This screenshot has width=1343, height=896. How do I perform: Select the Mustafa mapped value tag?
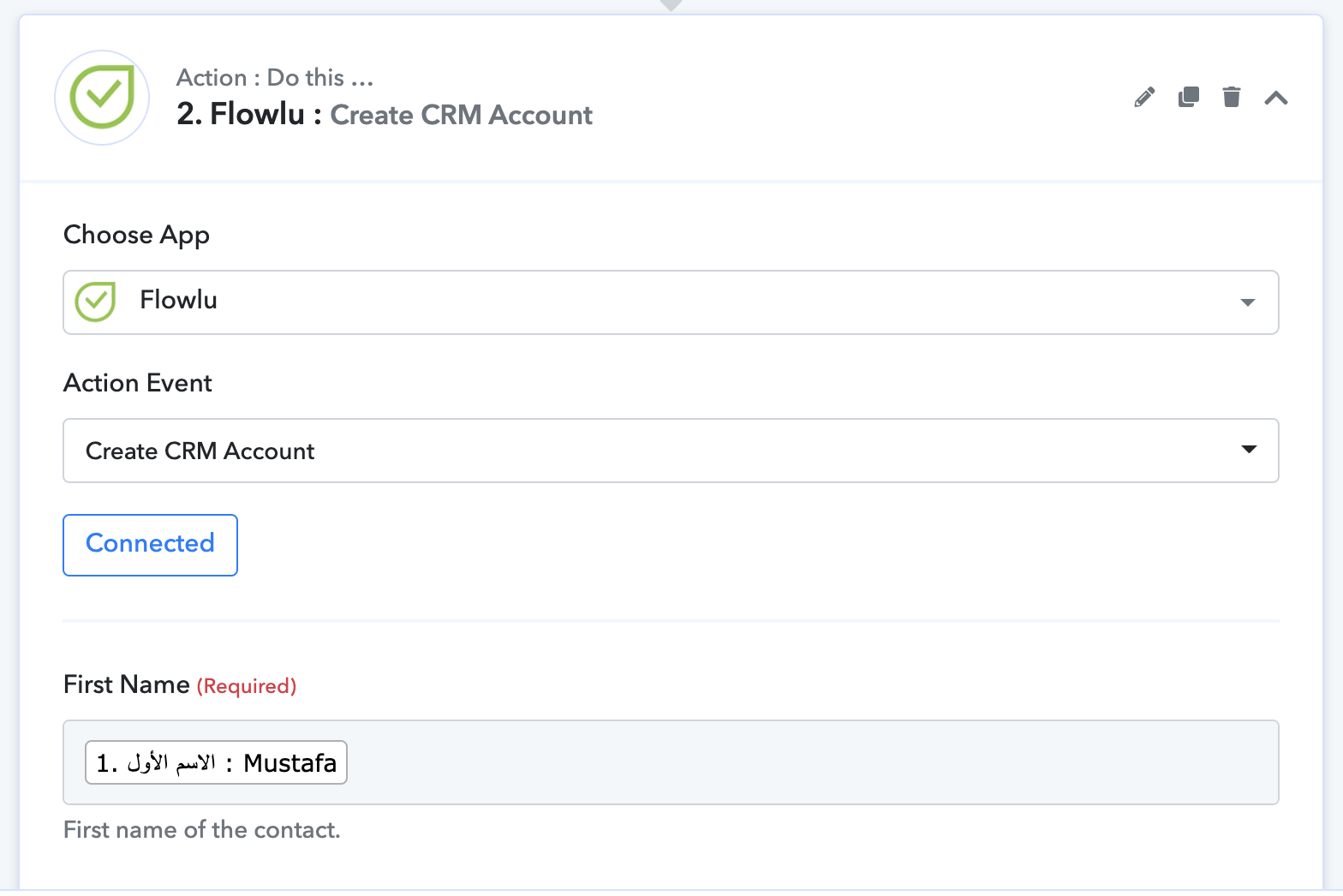coord(216,762)
